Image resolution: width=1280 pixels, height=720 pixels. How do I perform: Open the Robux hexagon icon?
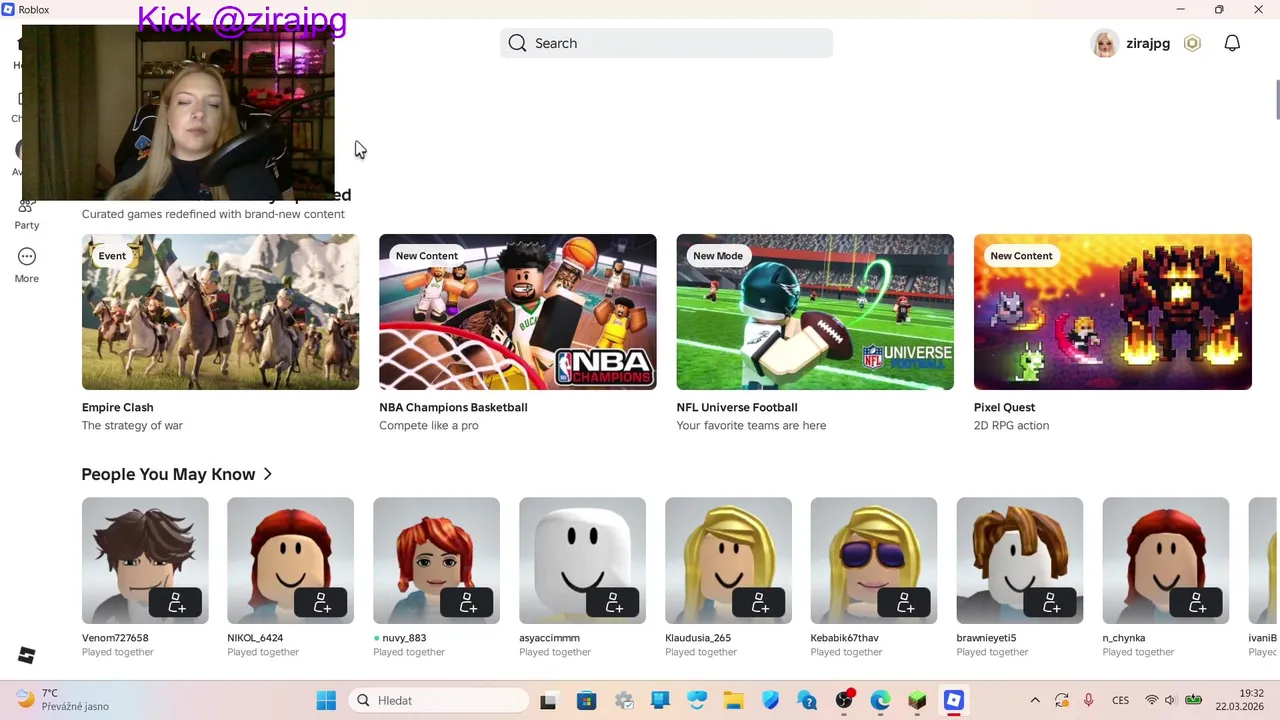pos(1192,43)
